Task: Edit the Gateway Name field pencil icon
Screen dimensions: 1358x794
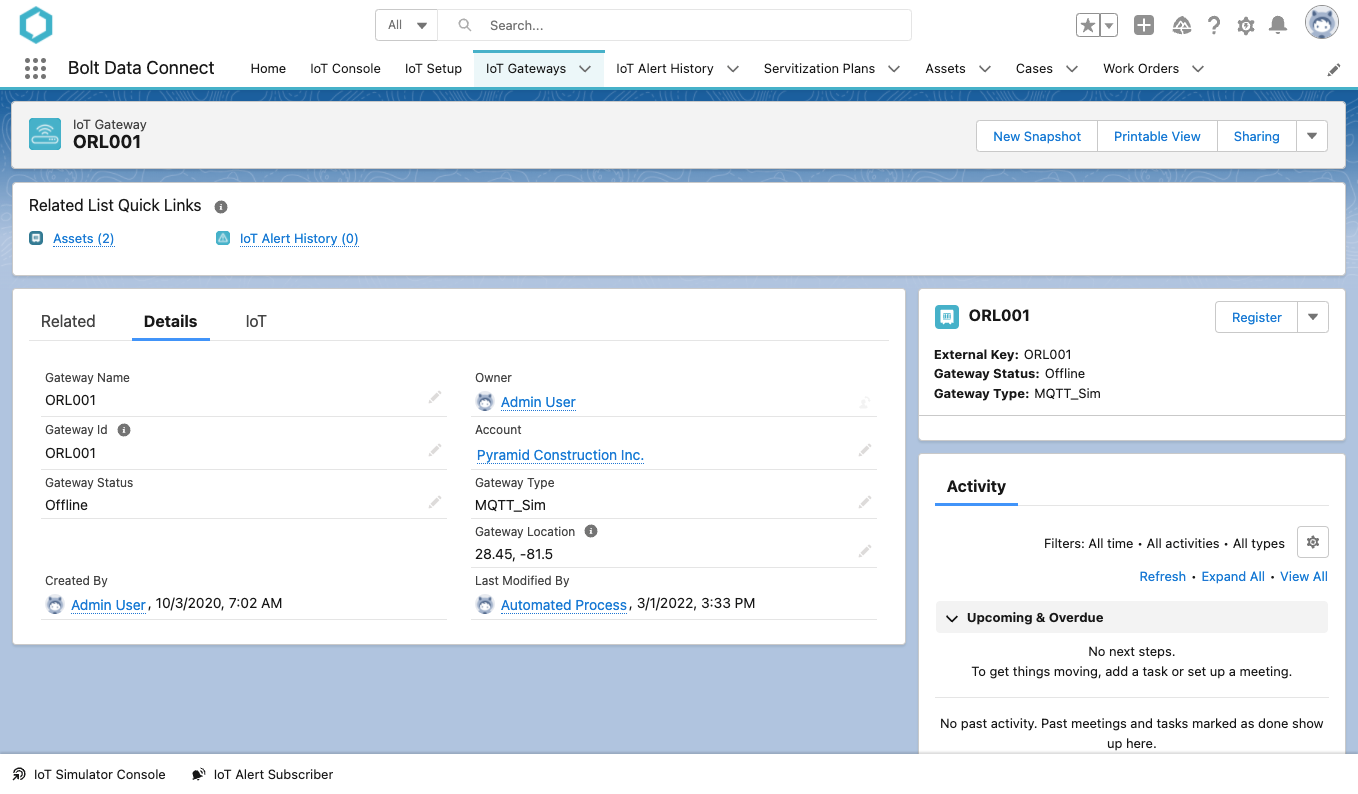Action: pos(435,397)
